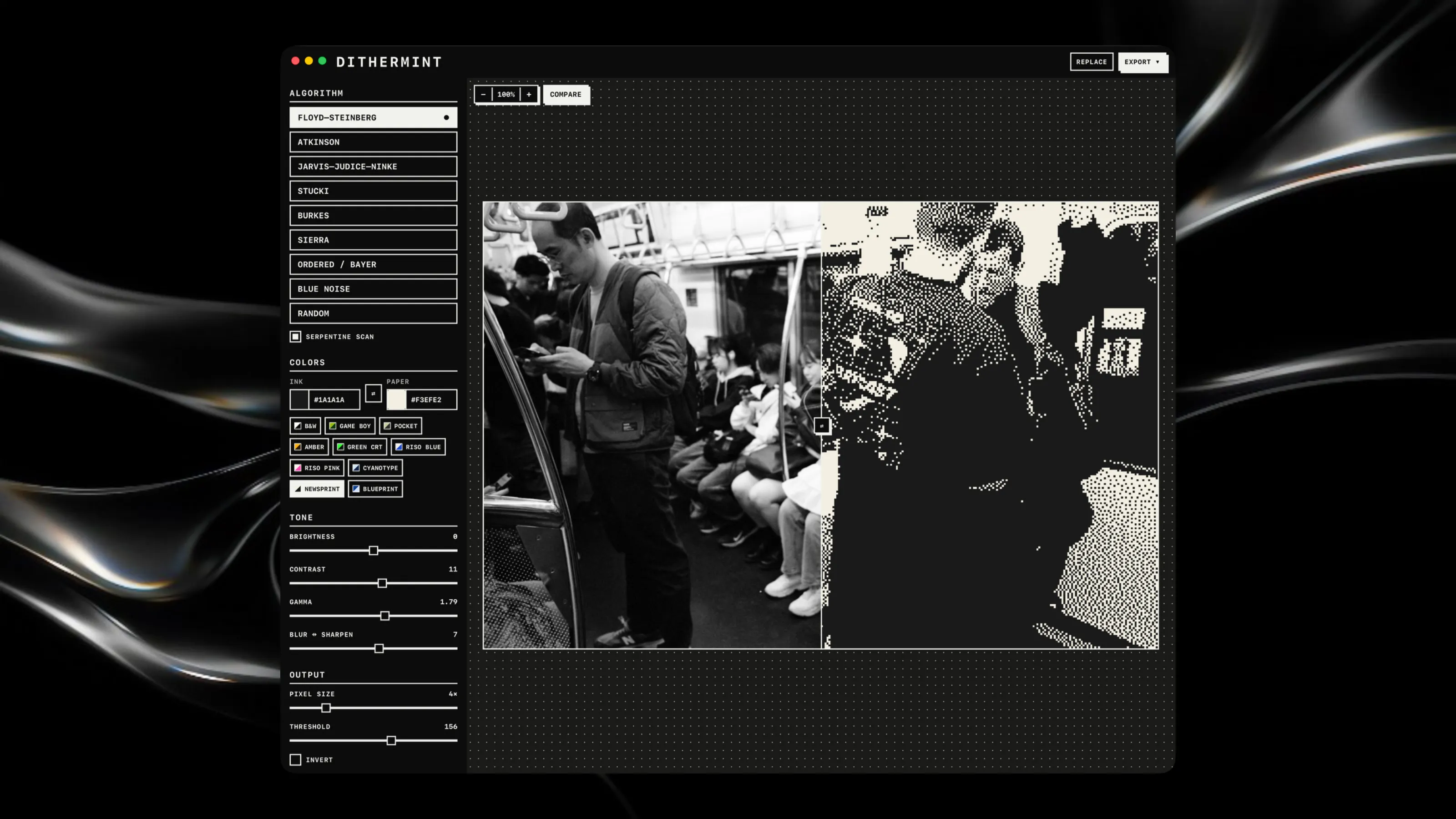Click the yellow minimize window dot

tap(308, 61)
